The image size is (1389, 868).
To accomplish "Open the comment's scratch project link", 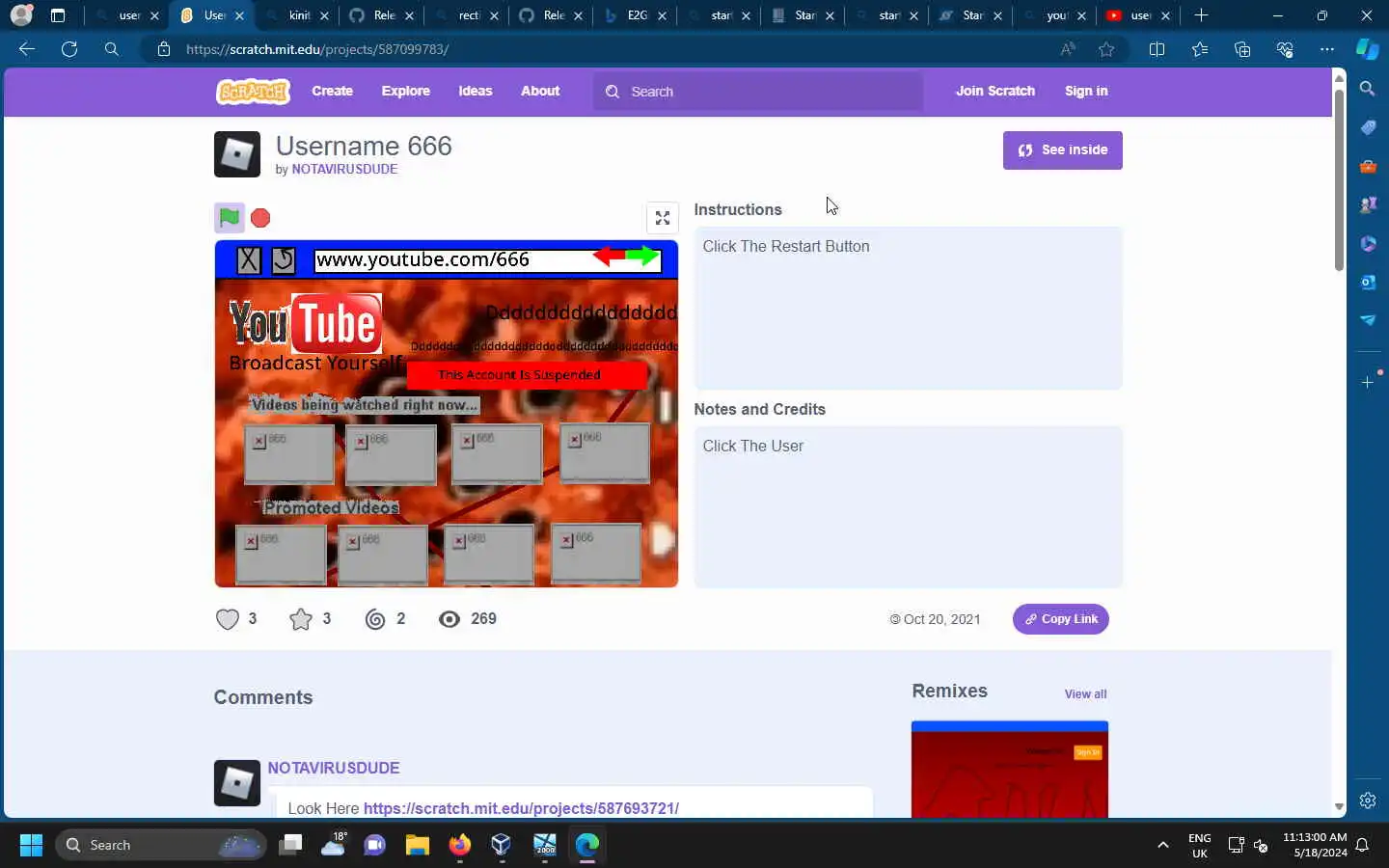I will pos(521,808).
